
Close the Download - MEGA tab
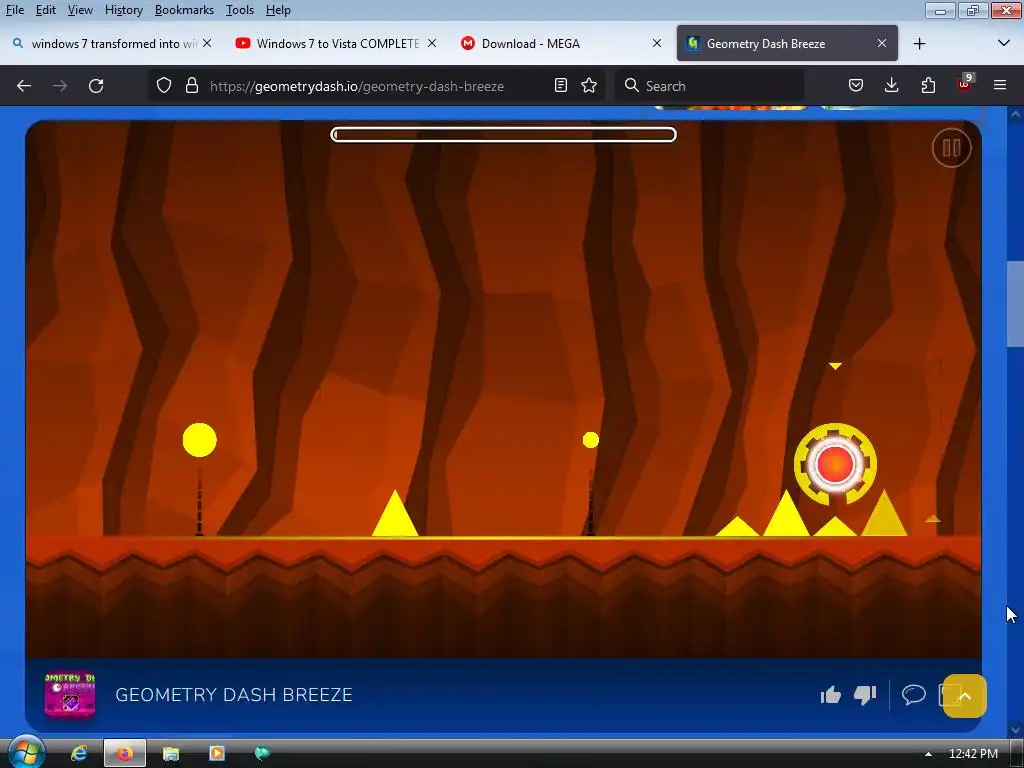point(657,43)
